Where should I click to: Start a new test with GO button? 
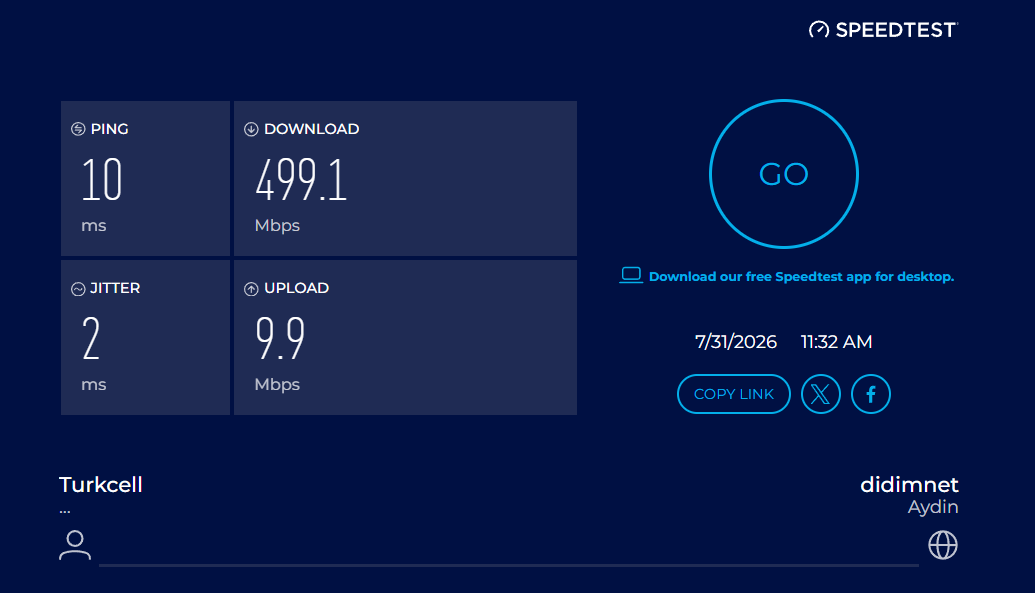784,174
